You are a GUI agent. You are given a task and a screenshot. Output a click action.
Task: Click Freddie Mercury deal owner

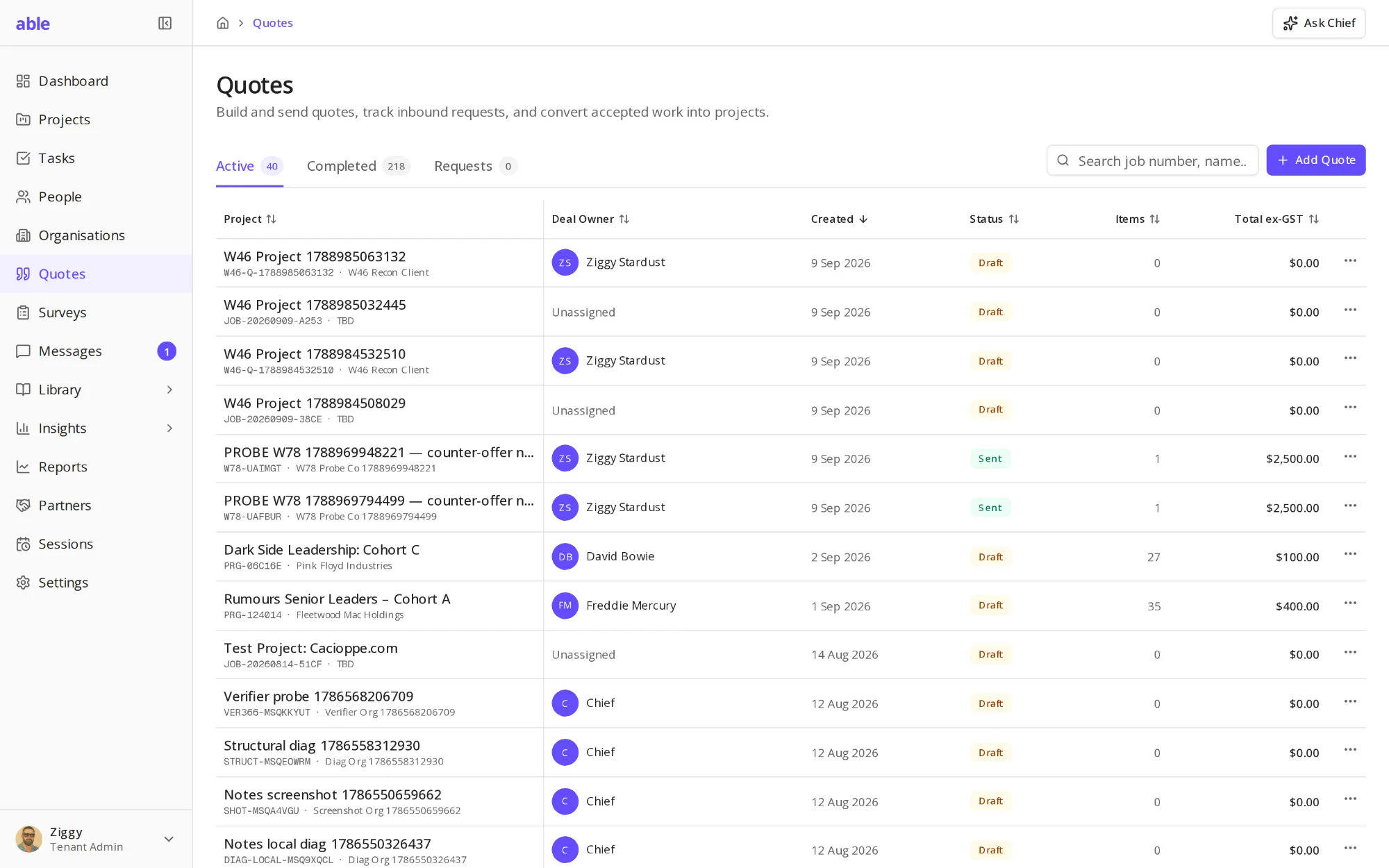click(631, 606)
